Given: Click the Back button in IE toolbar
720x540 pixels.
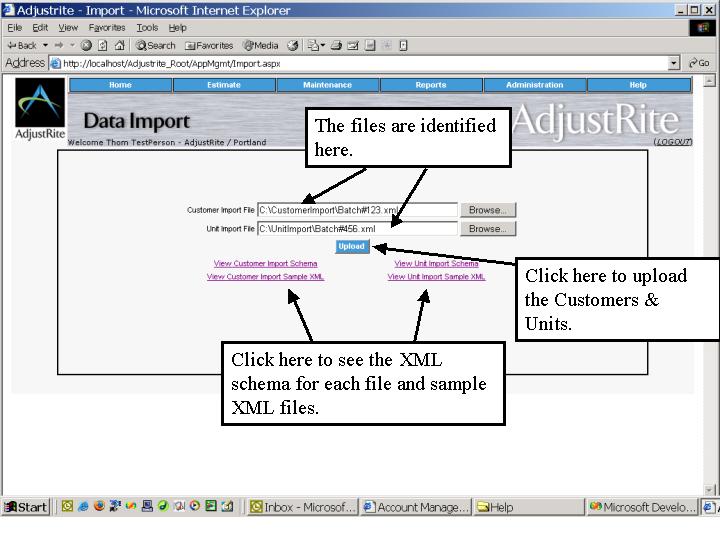Looking at the screenshot, I should click(x=22, y=45).
